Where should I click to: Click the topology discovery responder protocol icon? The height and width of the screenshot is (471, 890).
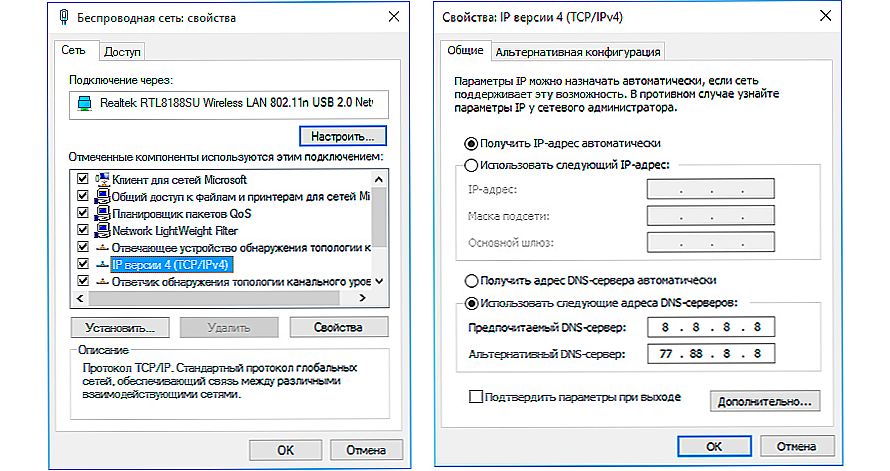(x=102, y=281)
